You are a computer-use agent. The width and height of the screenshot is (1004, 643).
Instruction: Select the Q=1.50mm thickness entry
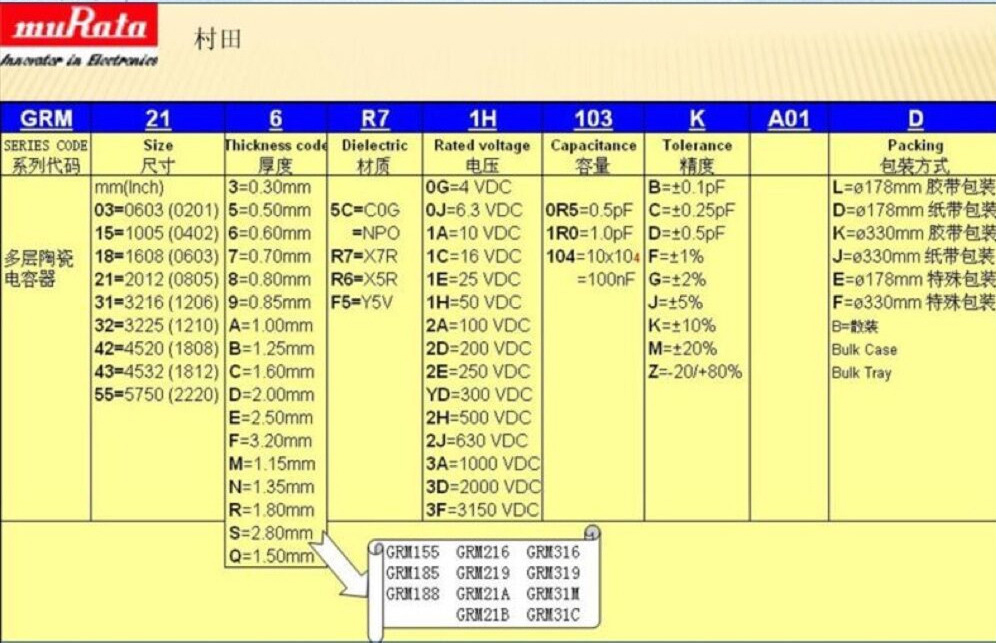point(271,556)
